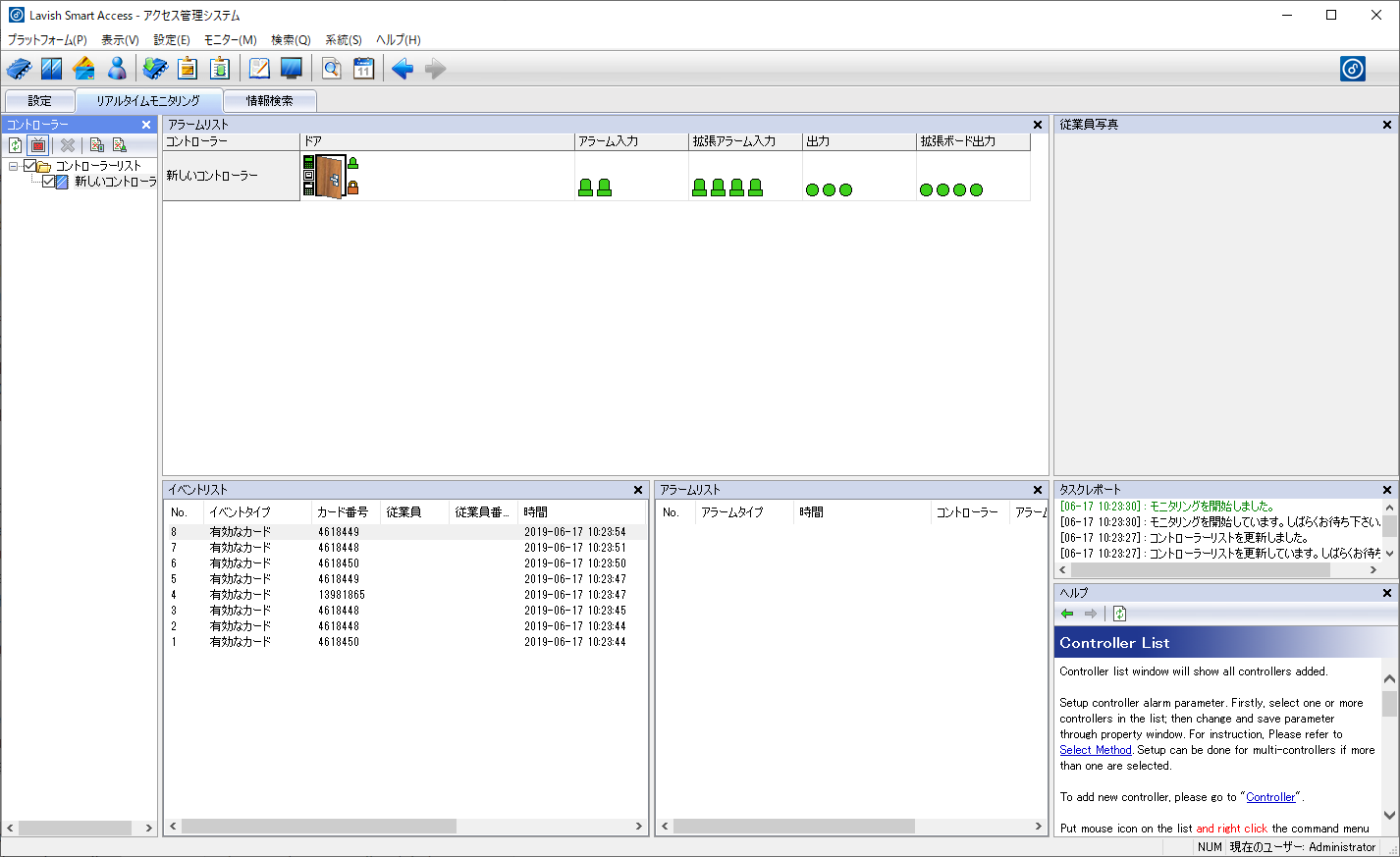Click the employee person icon in toolbar
Screen dimensions: 1400x857
tap(117, 69)
